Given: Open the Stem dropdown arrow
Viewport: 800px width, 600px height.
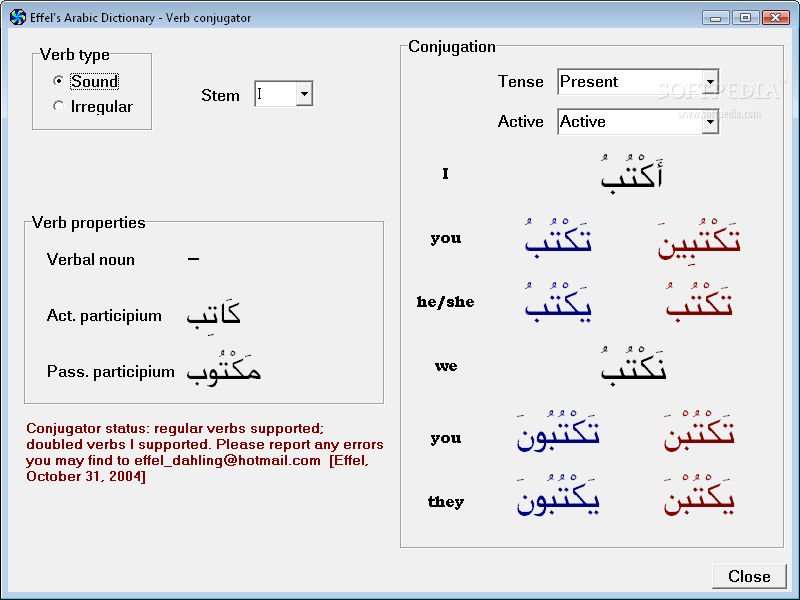Looking at the screenshot, I should coord(304,94).
